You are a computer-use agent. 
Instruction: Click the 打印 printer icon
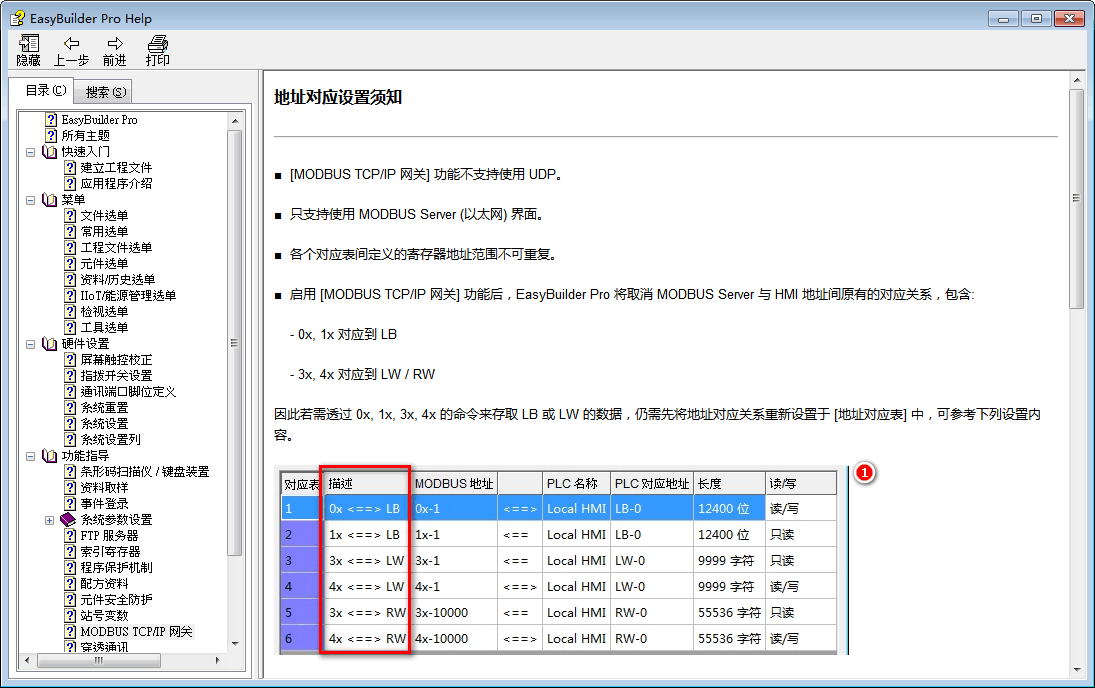158,43
